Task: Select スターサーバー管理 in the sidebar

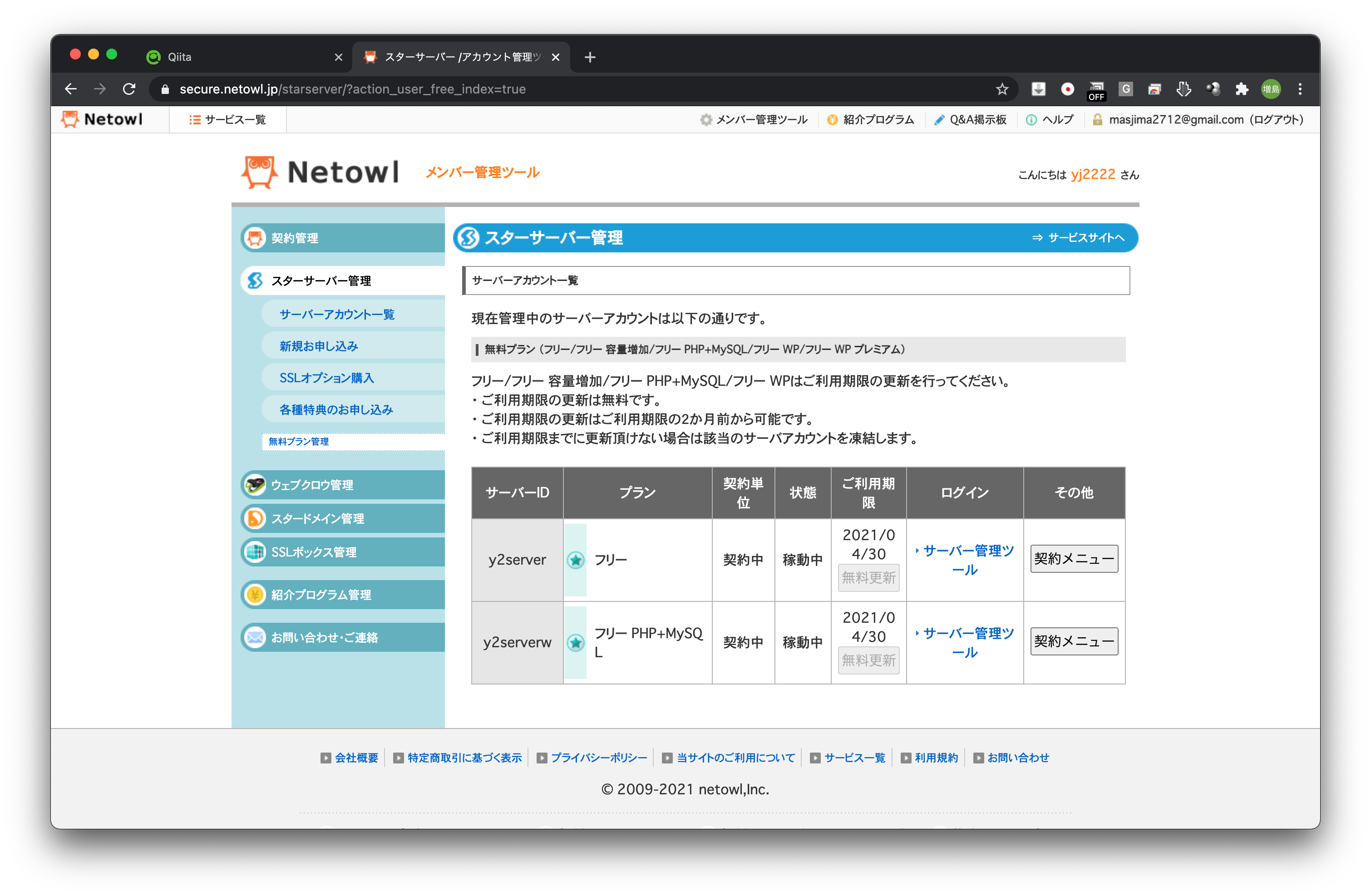Action: 343,281
